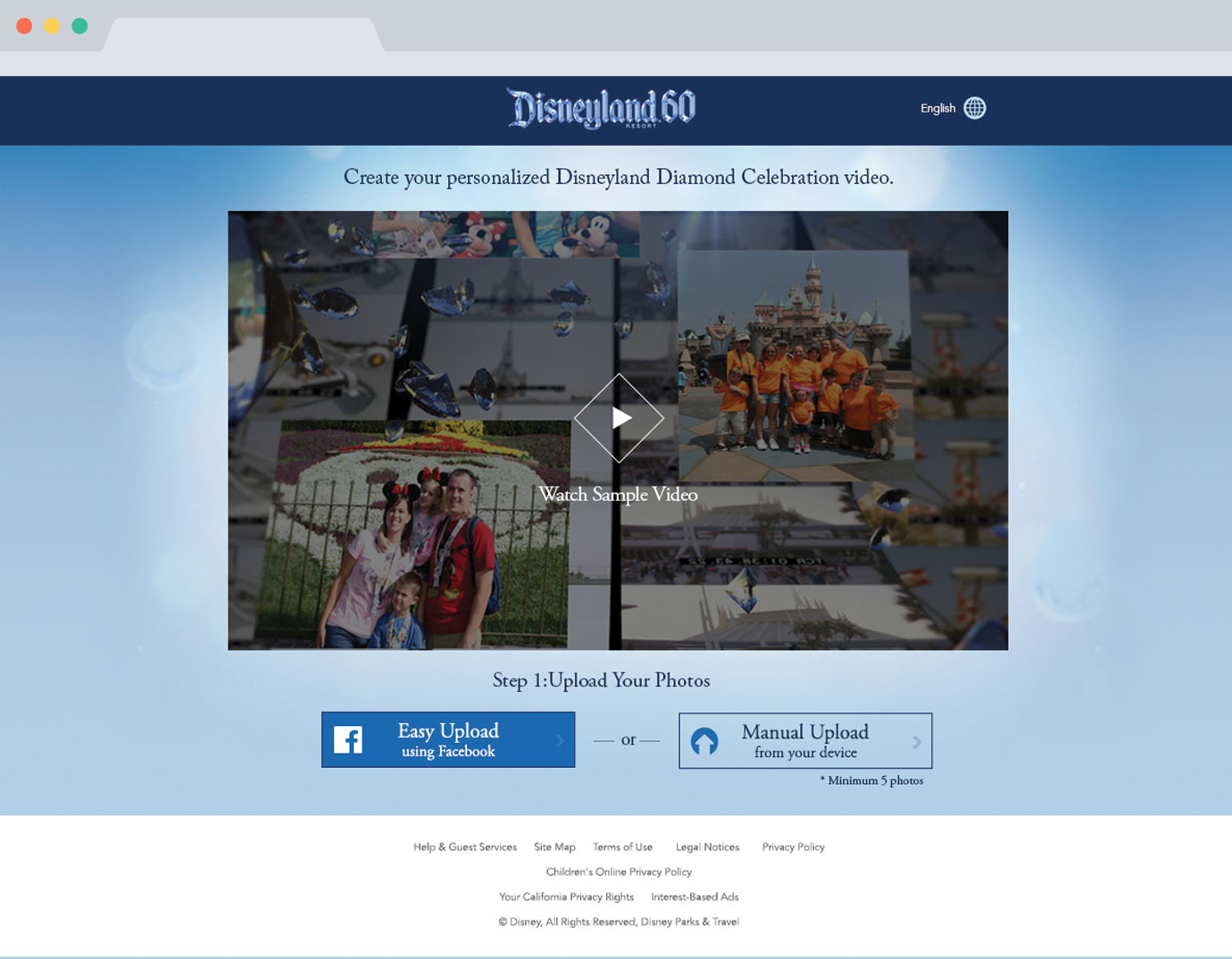Open the globe language icon
Screen dimensions: 1232x959
coord(975,108)
